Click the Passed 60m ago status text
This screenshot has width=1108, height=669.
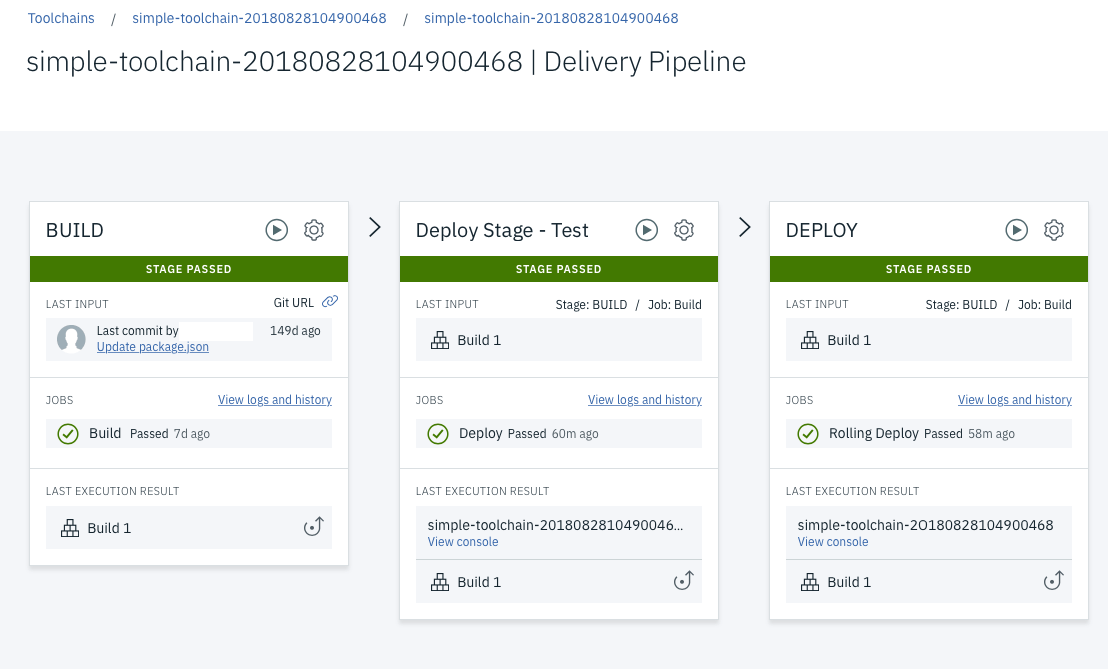tap(553, 434)
